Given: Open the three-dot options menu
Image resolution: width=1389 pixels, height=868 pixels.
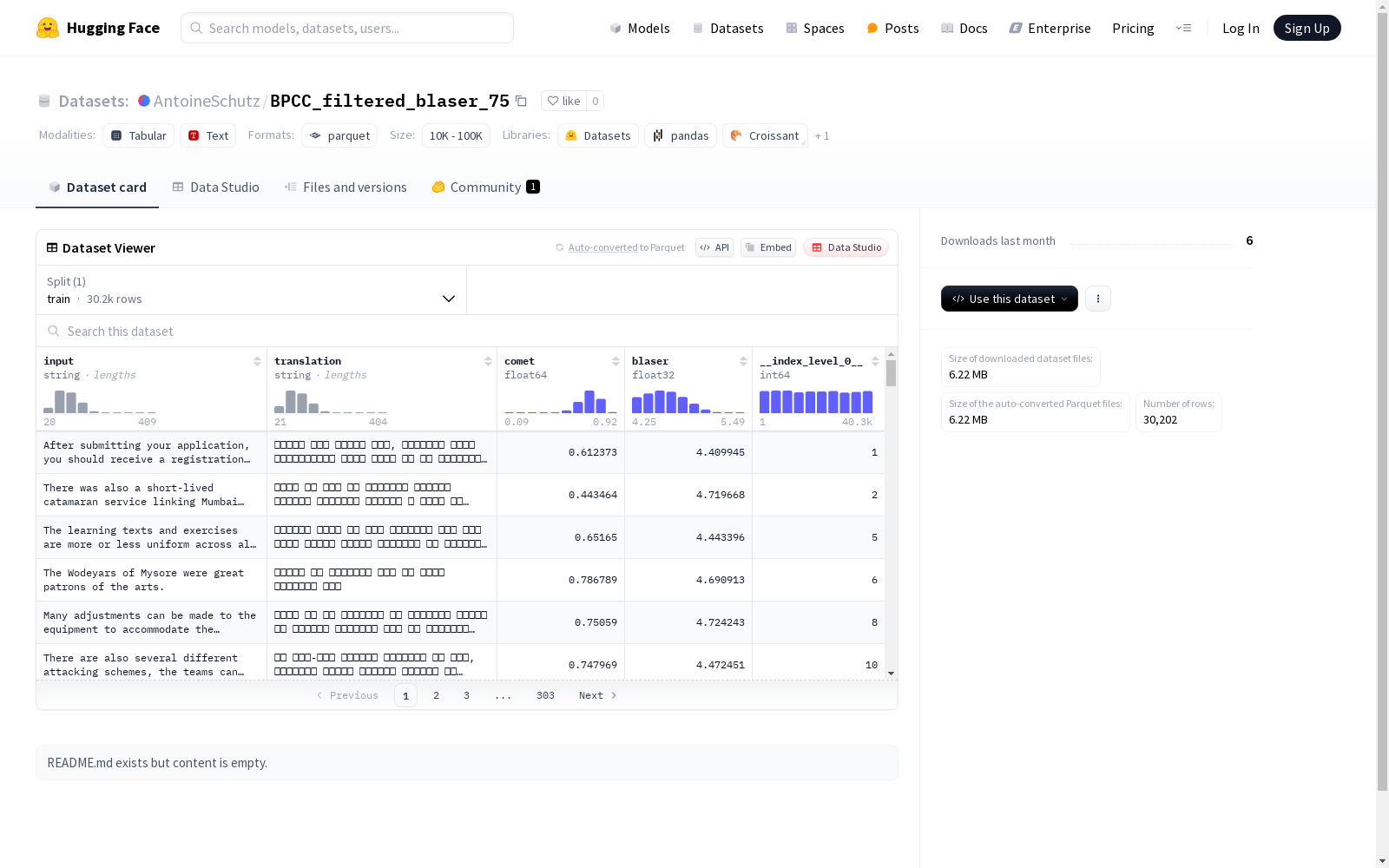Looking at the screenshot, I should click(x=1098, y=299).
